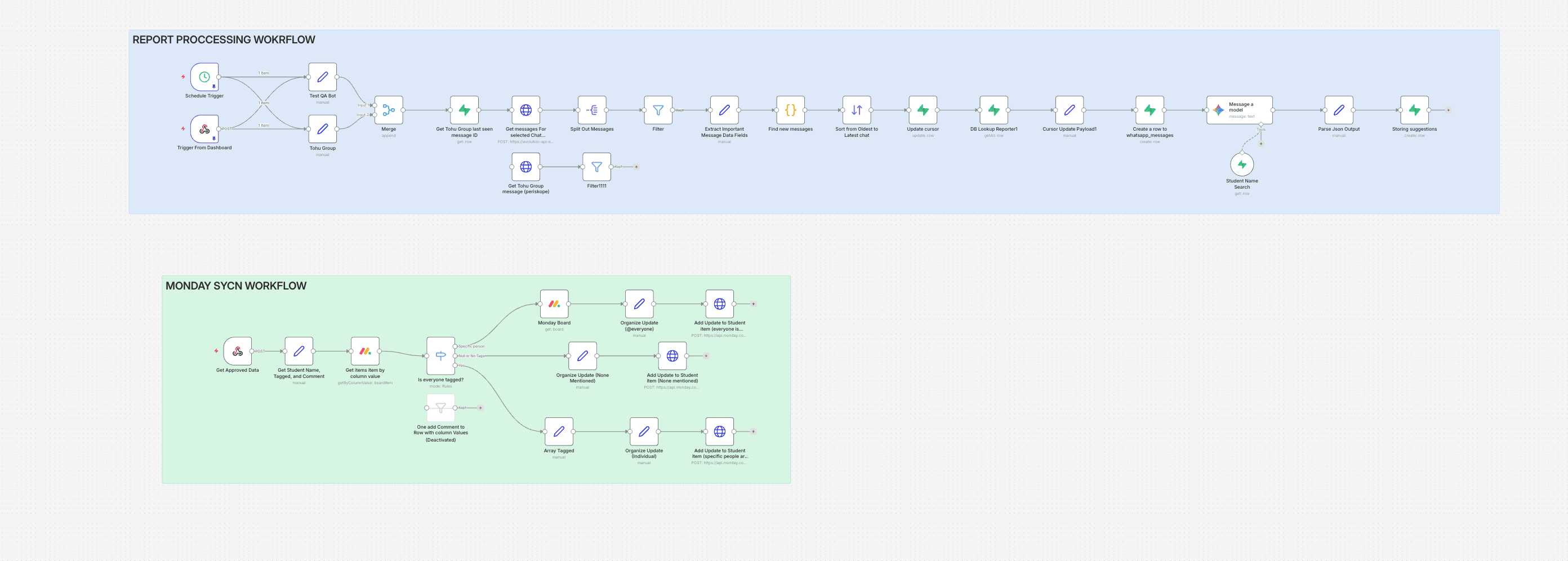Viewport: 1568px width, 561px height.
Task: Open the Student Name Search tool node
Action: point(1242,165)
